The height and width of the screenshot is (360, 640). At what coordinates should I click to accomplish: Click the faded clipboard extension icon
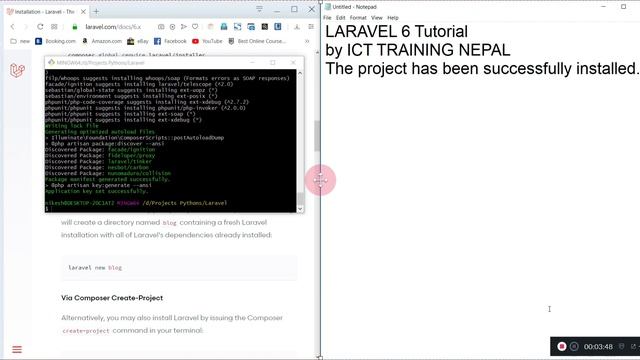(x=211, y=27)
